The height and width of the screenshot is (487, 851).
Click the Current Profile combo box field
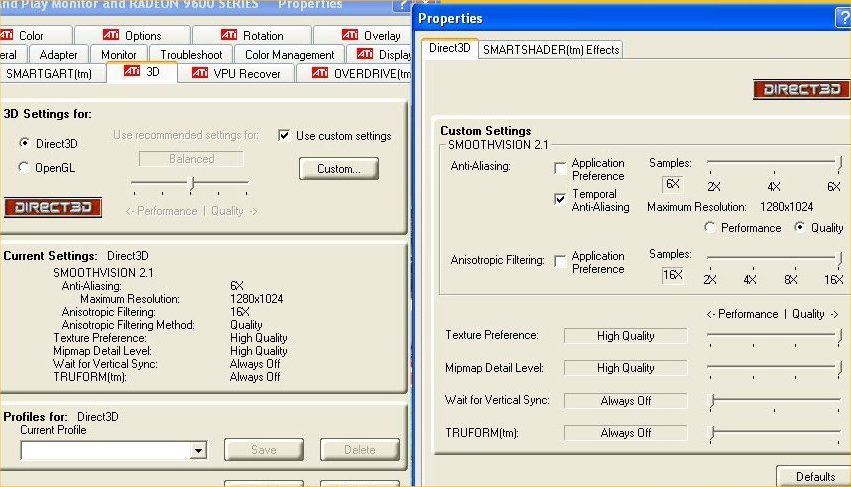coord(113,450)
